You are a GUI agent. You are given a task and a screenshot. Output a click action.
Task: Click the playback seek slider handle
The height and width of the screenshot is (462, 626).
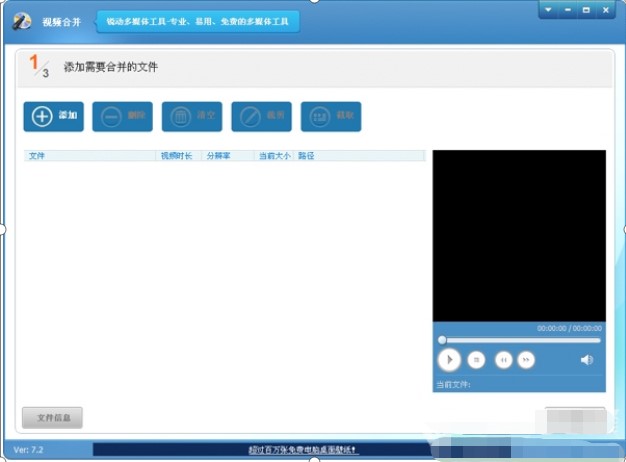442,340
